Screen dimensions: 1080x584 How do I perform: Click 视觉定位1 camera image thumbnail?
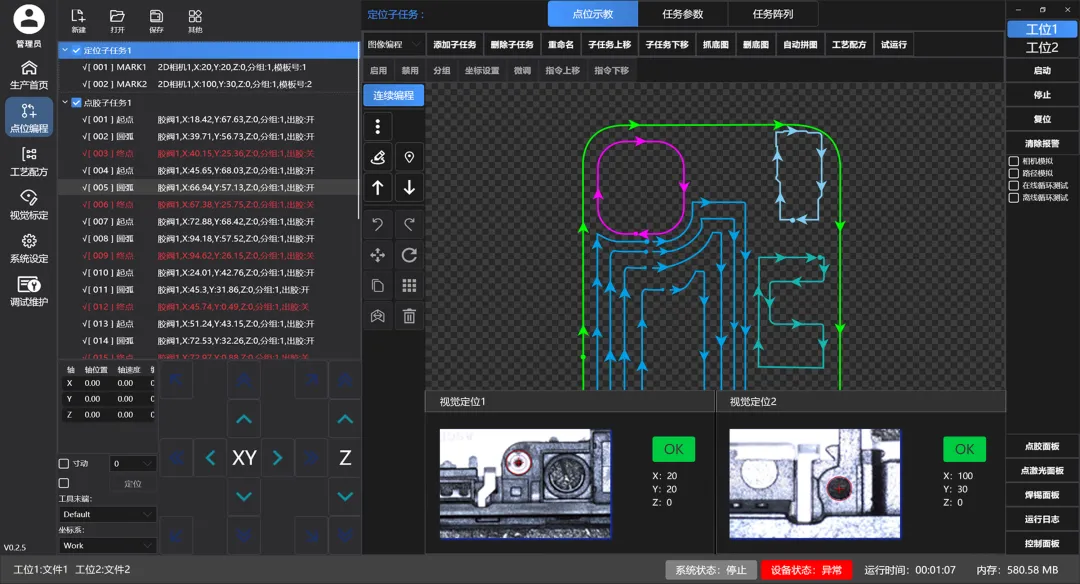pyautogui.click(x=525, y=483)
